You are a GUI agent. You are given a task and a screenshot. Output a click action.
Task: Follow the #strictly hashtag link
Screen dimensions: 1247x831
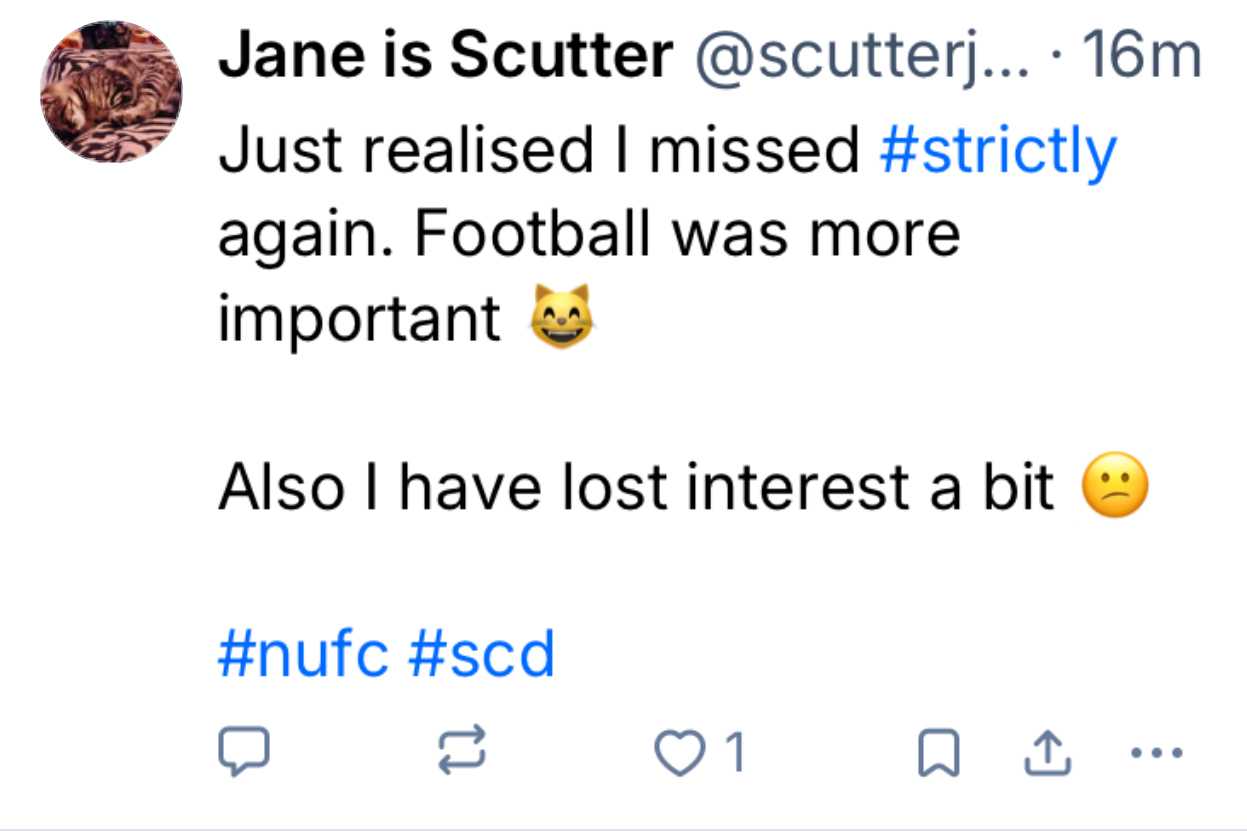(x=997, y=150)
